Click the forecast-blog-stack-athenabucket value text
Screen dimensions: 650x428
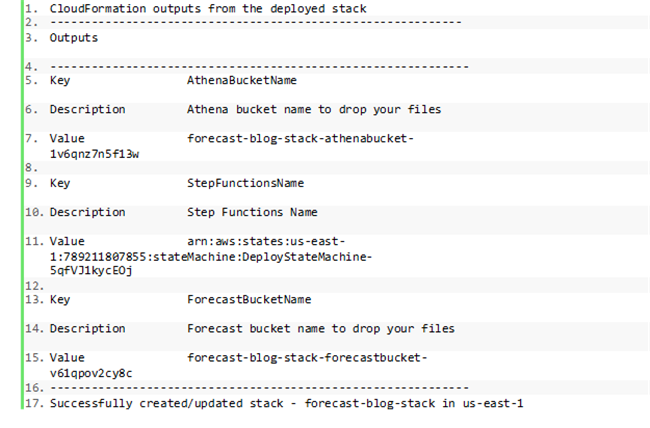(300, 138)
